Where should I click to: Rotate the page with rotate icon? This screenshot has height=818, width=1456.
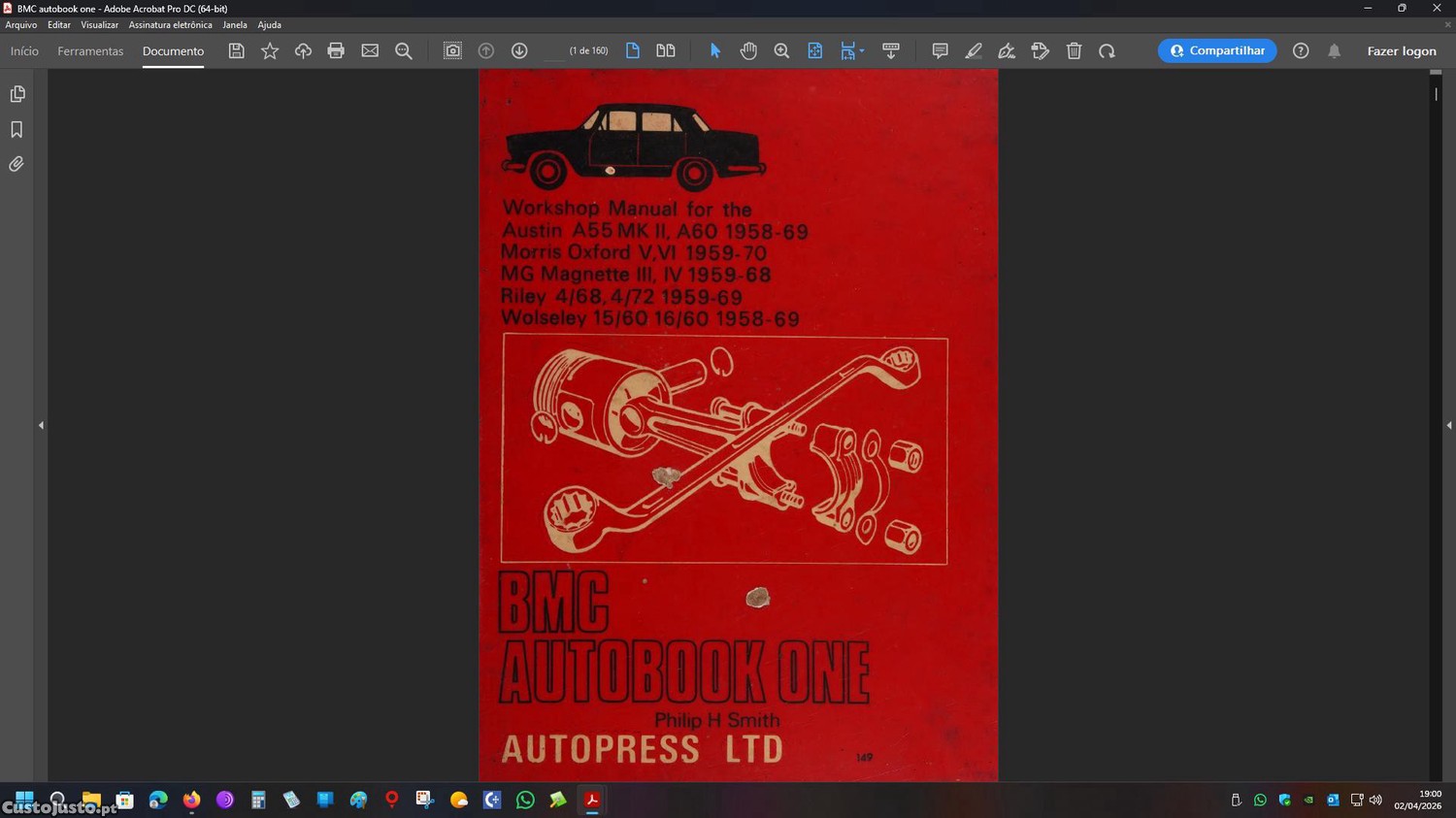1107,51
